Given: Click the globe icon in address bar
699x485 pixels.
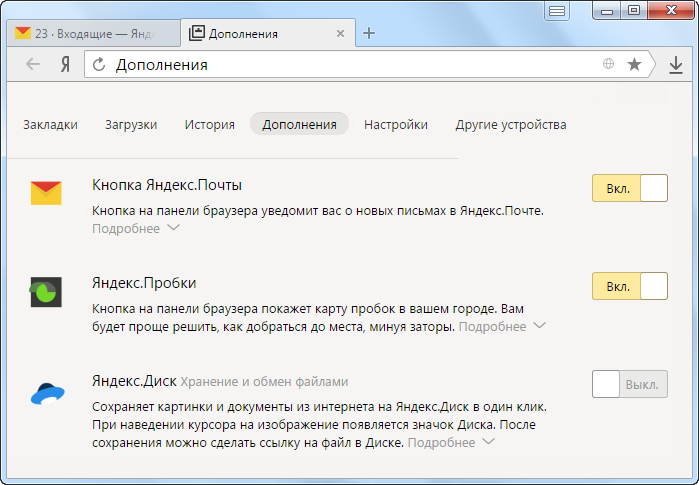Looking at the screenshot, I should click(608, 64).
